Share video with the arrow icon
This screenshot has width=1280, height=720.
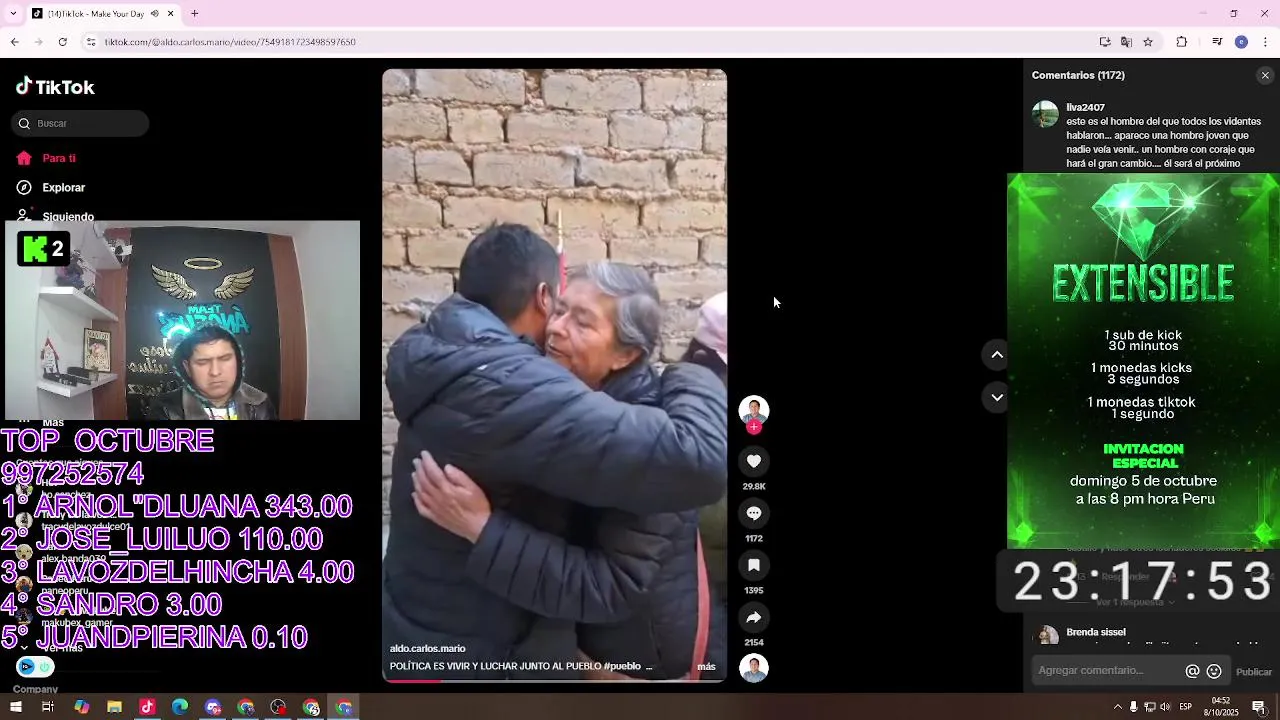coord(754,617)
